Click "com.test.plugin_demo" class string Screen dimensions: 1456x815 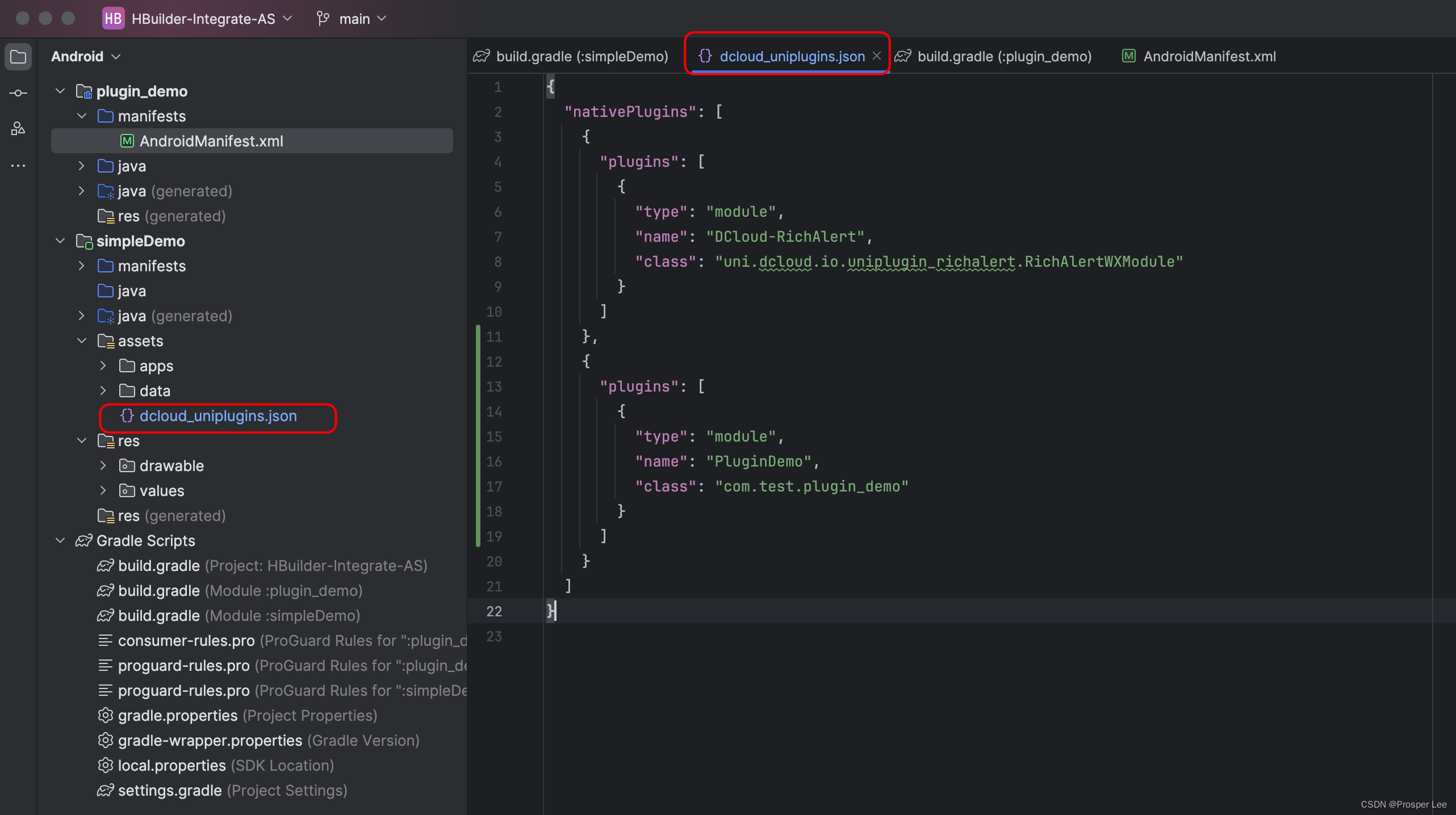[x=811, y=486]
